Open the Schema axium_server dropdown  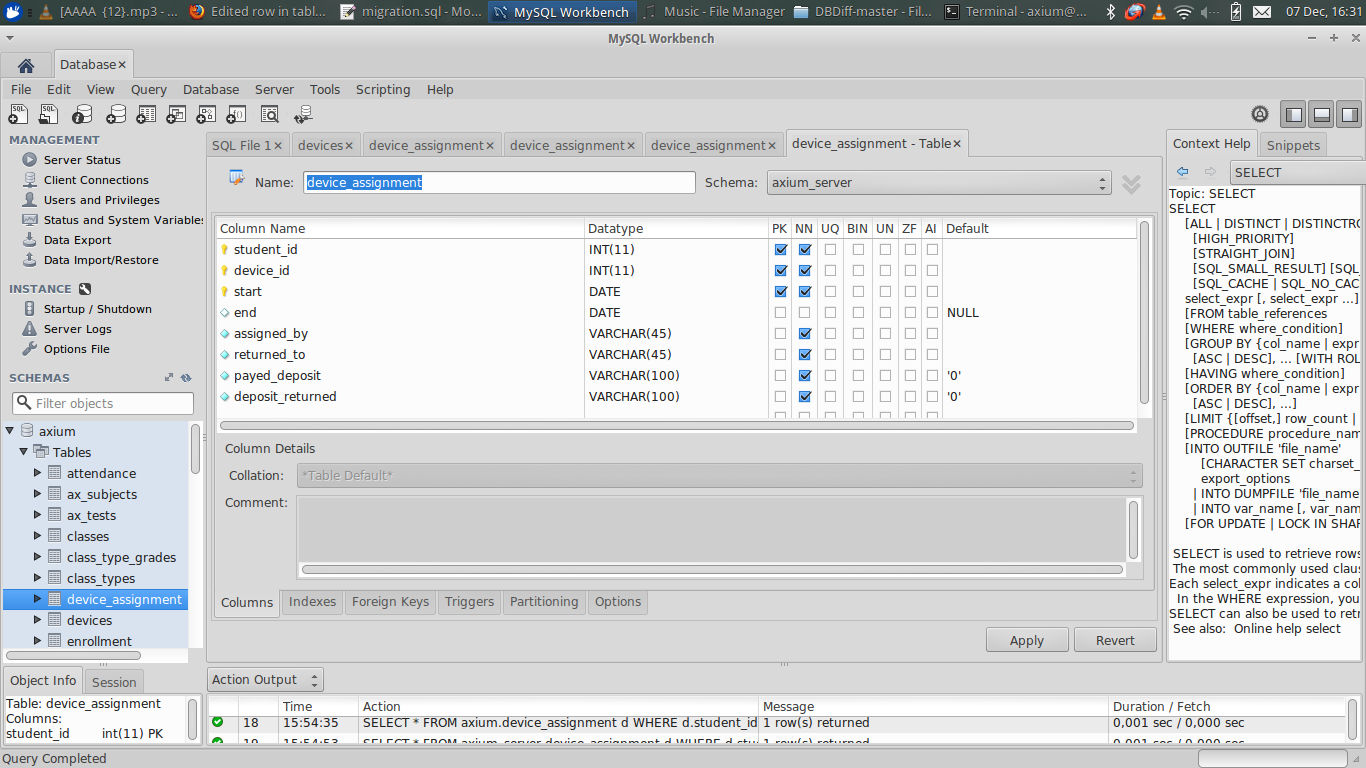[939, 183]
